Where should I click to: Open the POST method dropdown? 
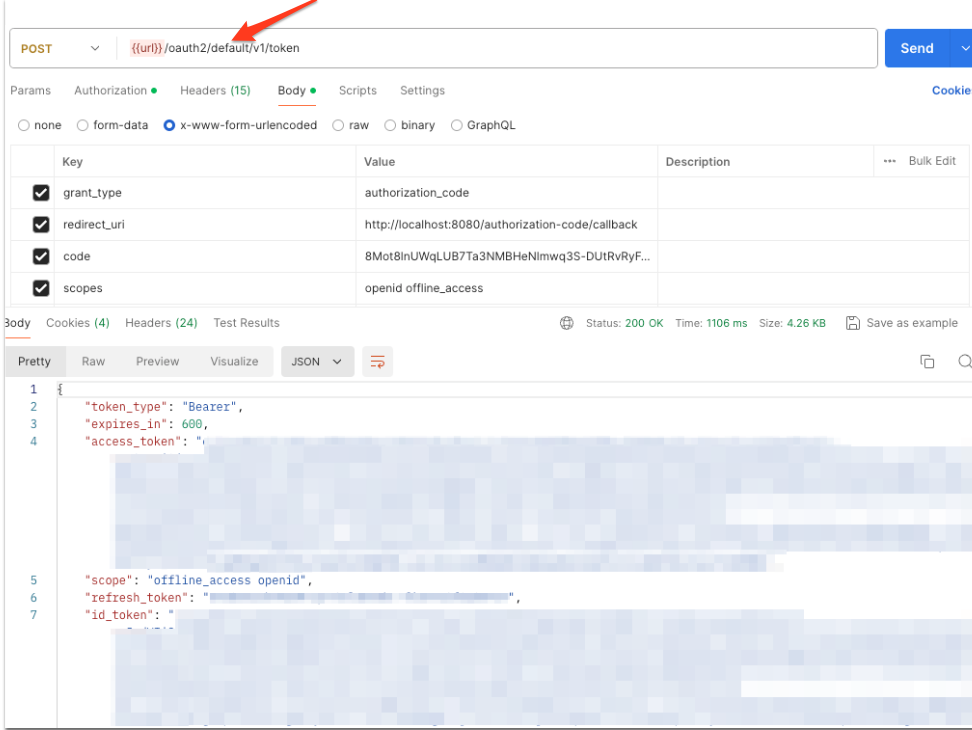(62, 48)
